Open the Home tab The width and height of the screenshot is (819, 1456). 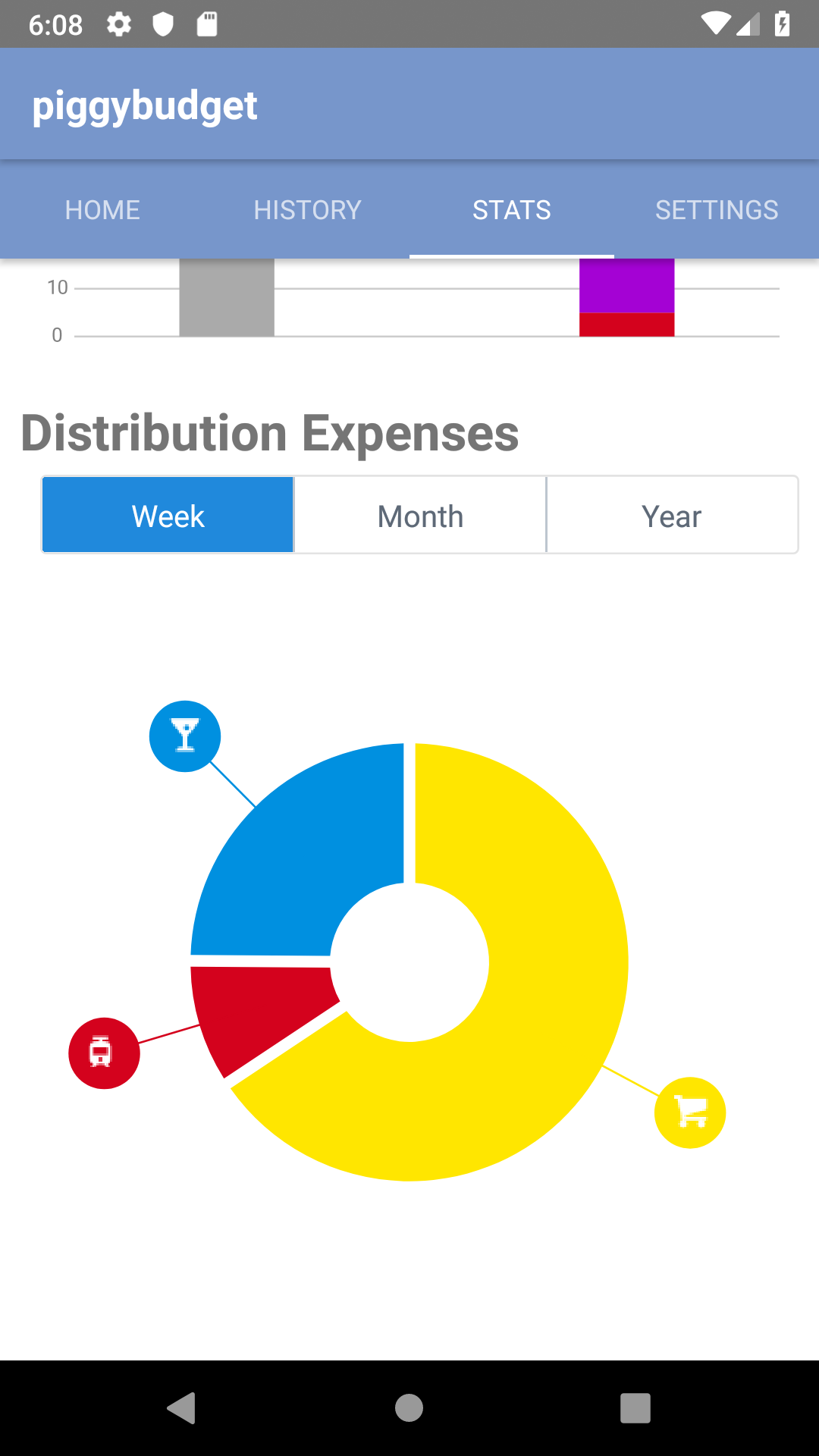coord(102,210)
